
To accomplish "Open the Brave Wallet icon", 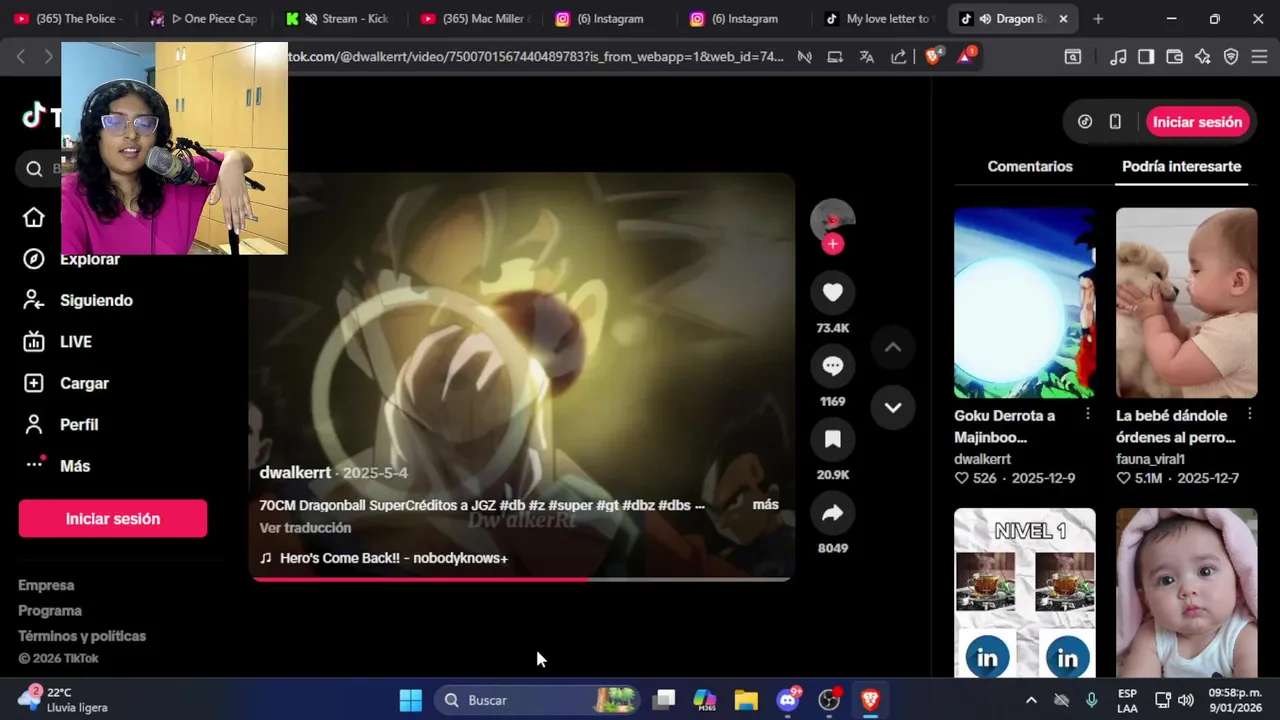I will tap(1175, 57).
